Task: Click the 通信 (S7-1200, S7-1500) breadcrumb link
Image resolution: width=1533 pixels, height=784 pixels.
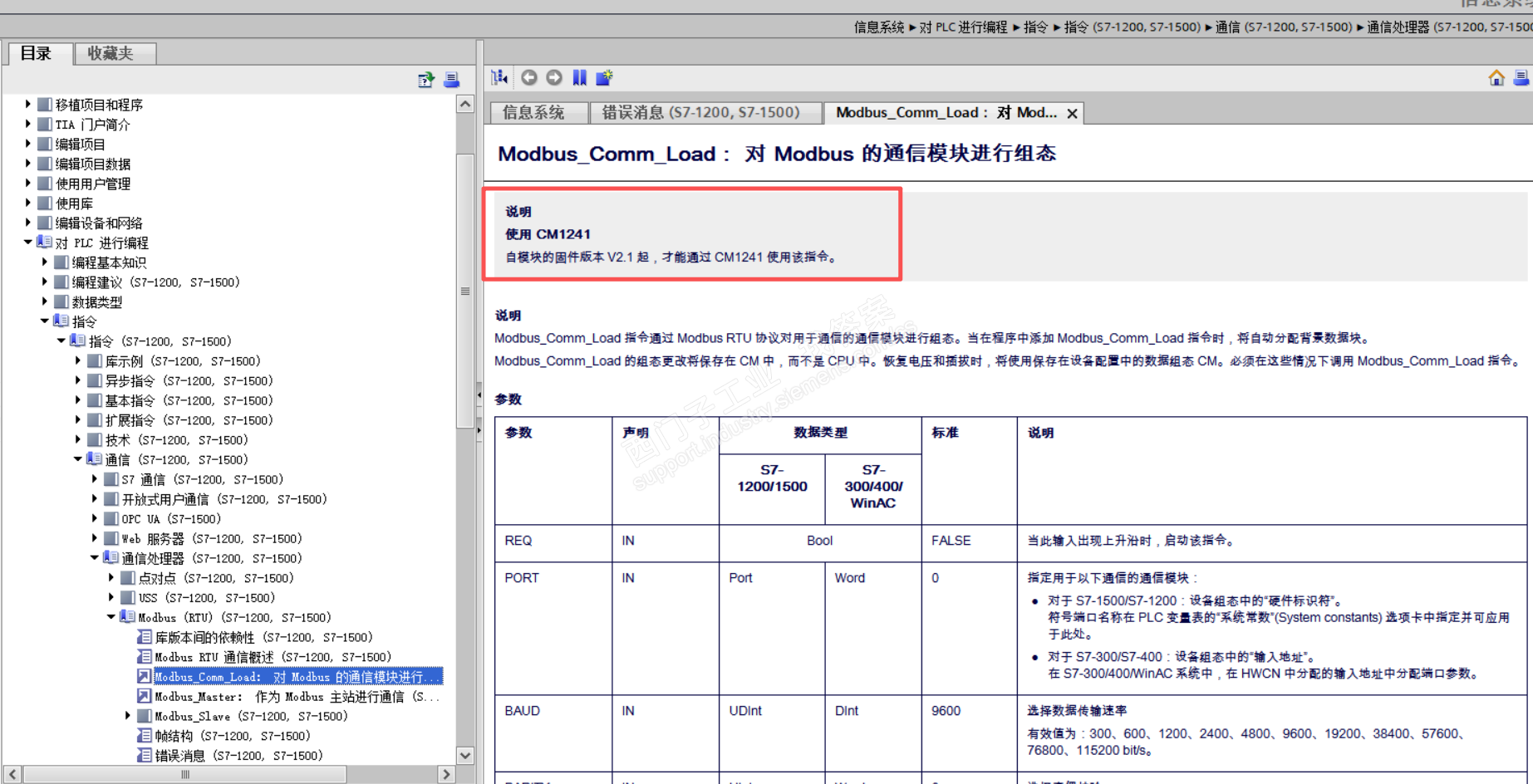Action: (1284, 27)
